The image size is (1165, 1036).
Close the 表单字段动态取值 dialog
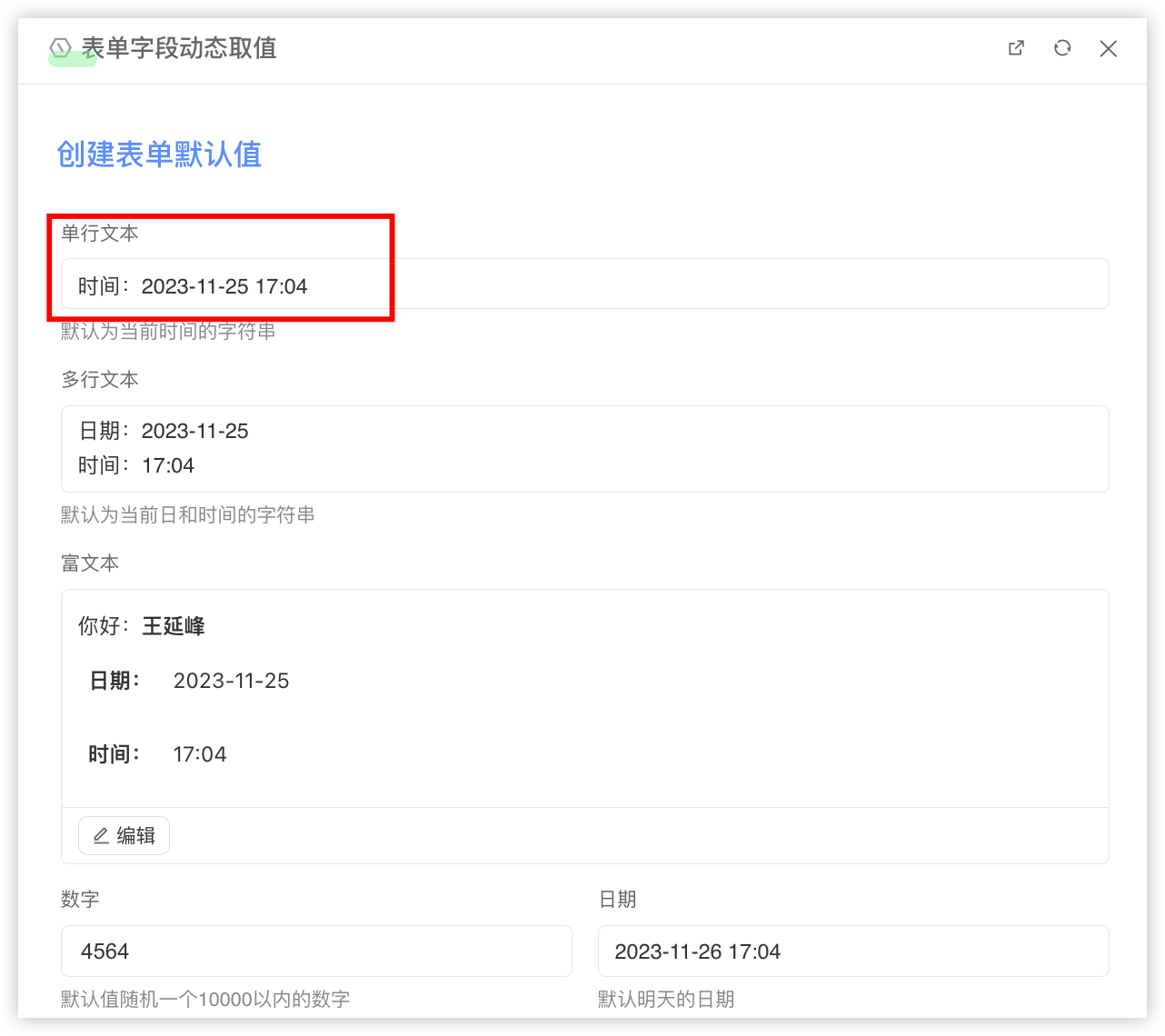coord(1108,48)
